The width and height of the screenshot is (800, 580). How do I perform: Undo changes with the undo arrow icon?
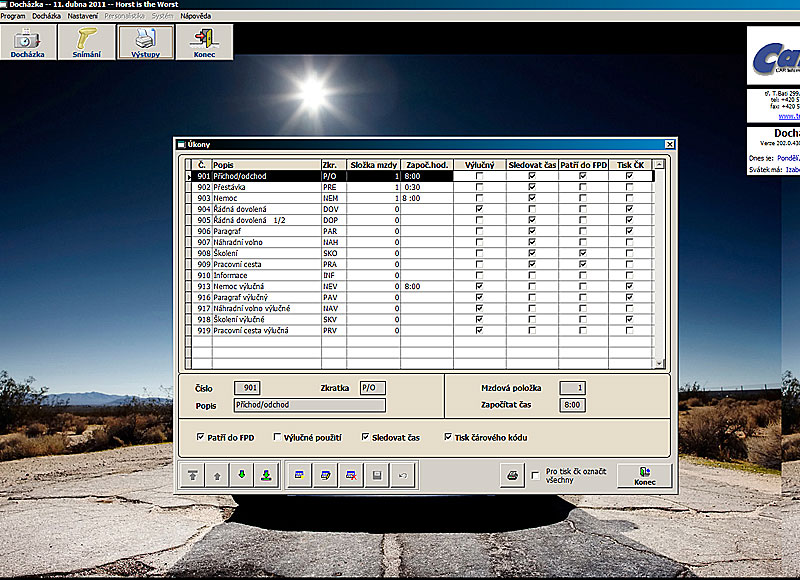pos(403,475)
